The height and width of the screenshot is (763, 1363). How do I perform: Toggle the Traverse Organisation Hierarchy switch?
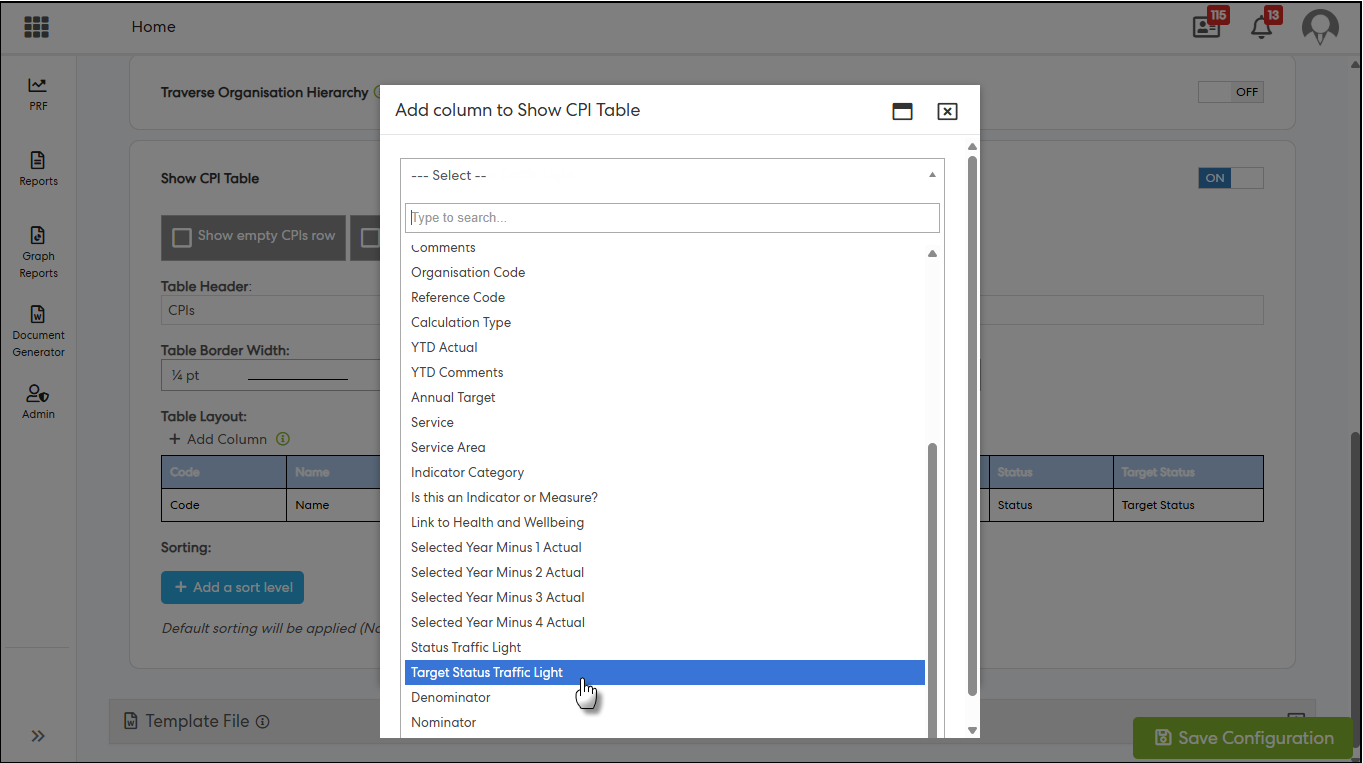(x=1231, y=92)
